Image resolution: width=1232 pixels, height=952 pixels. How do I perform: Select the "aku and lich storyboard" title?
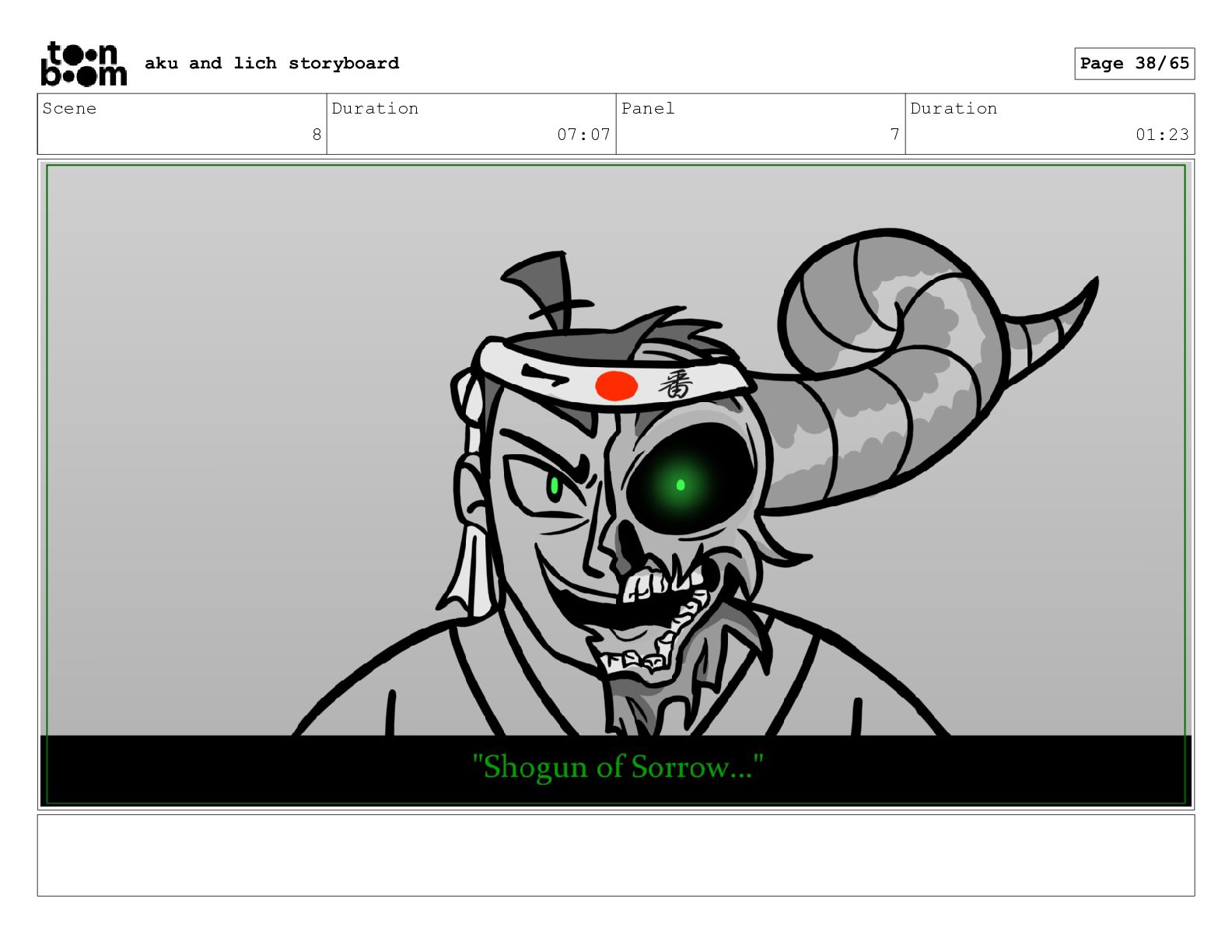tap(272, 63)
